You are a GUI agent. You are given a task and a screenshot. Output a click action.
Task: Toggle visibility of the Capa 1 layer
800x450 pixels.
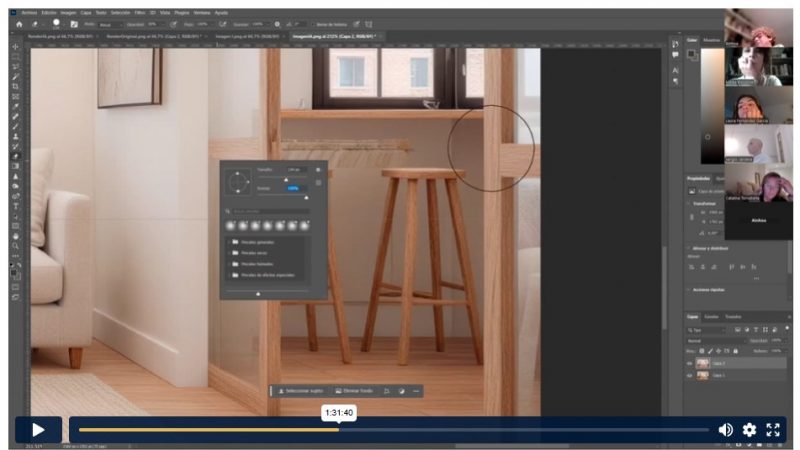click(x=690, y=375)
